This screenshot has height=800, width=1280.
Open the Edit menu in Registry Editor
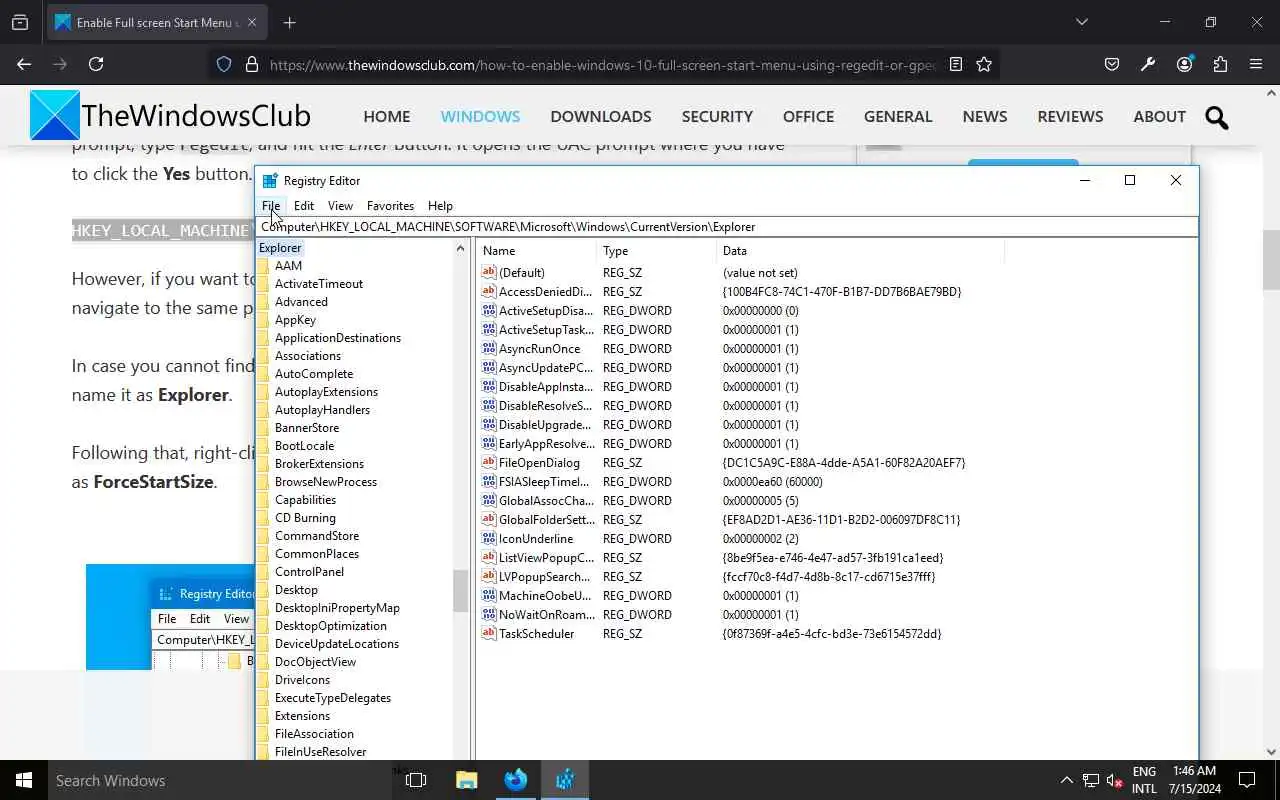304,206
